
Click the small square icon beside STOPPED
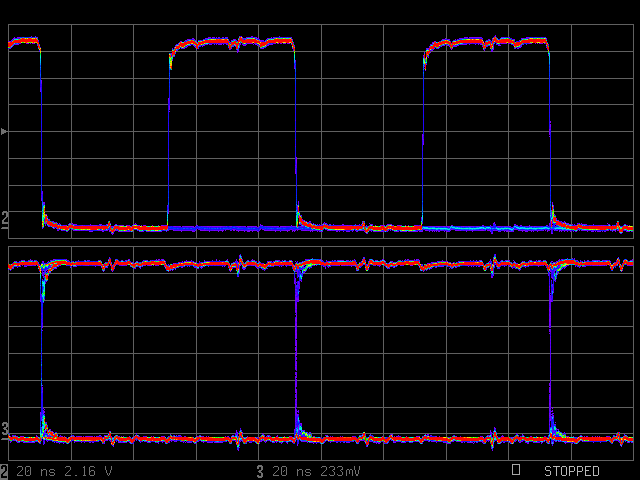pos(516,469)
